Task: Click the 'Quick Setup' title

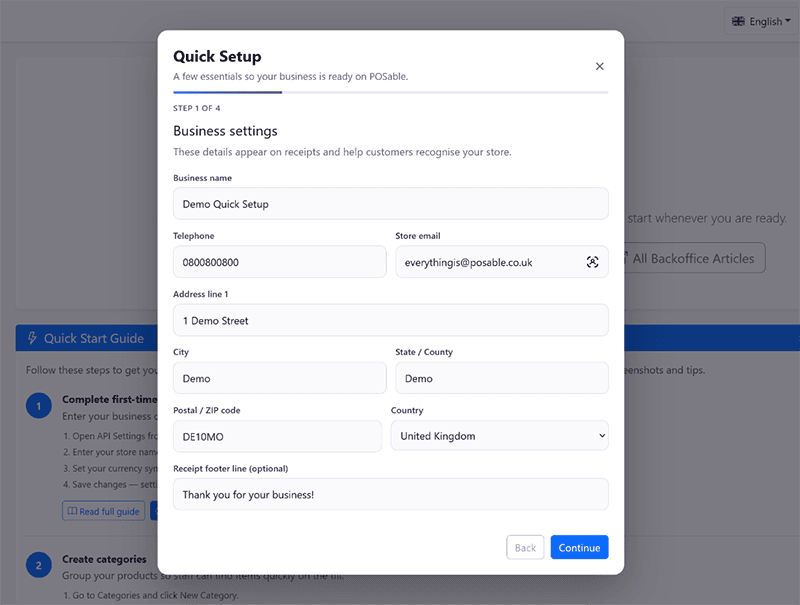Action: (217, 56)
